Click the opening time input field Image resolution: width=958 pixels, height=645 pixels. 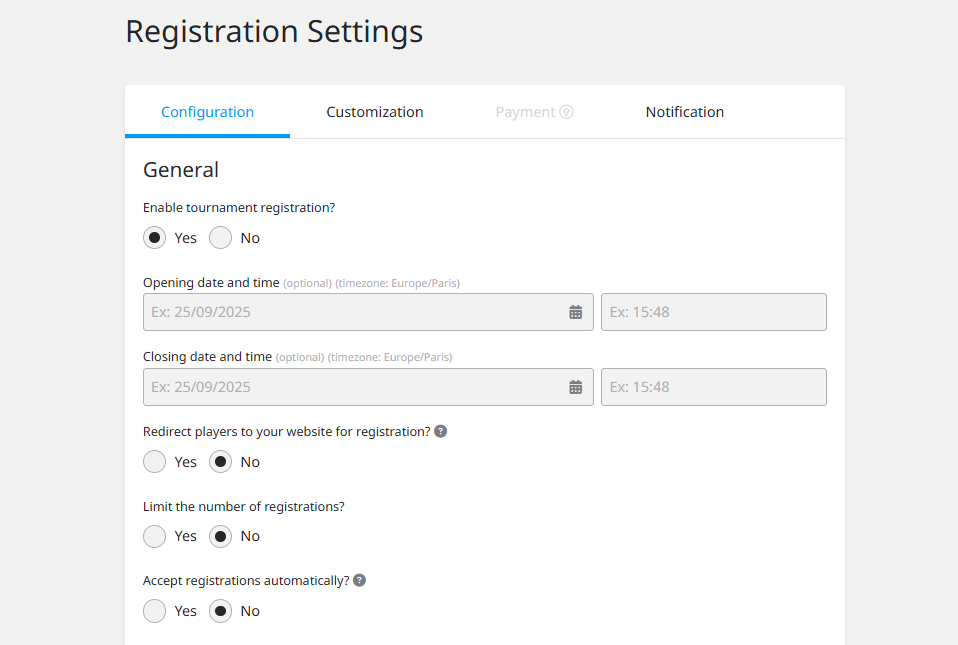[x=713, y=312]
